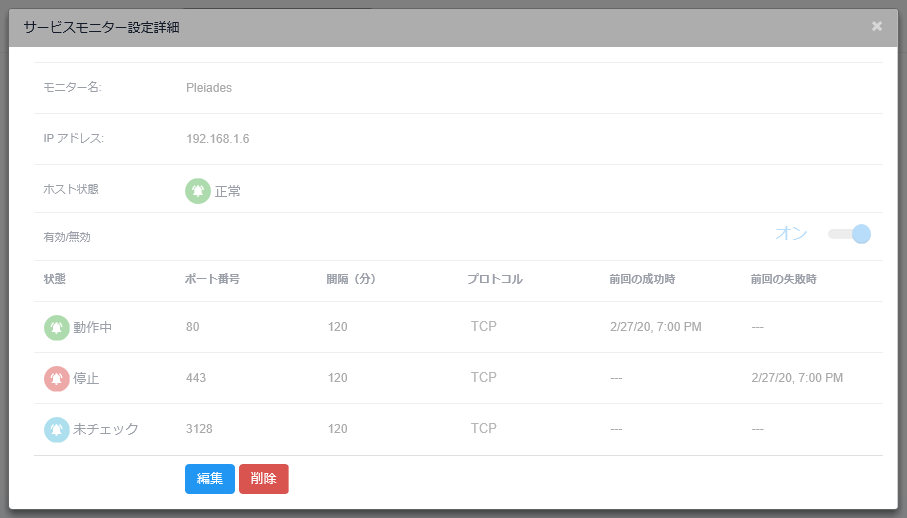The height and width of the screenshot is (518, 907).
Task: Click the dialog title サービスモニター設定詳細
Action: tap(101, 27)
